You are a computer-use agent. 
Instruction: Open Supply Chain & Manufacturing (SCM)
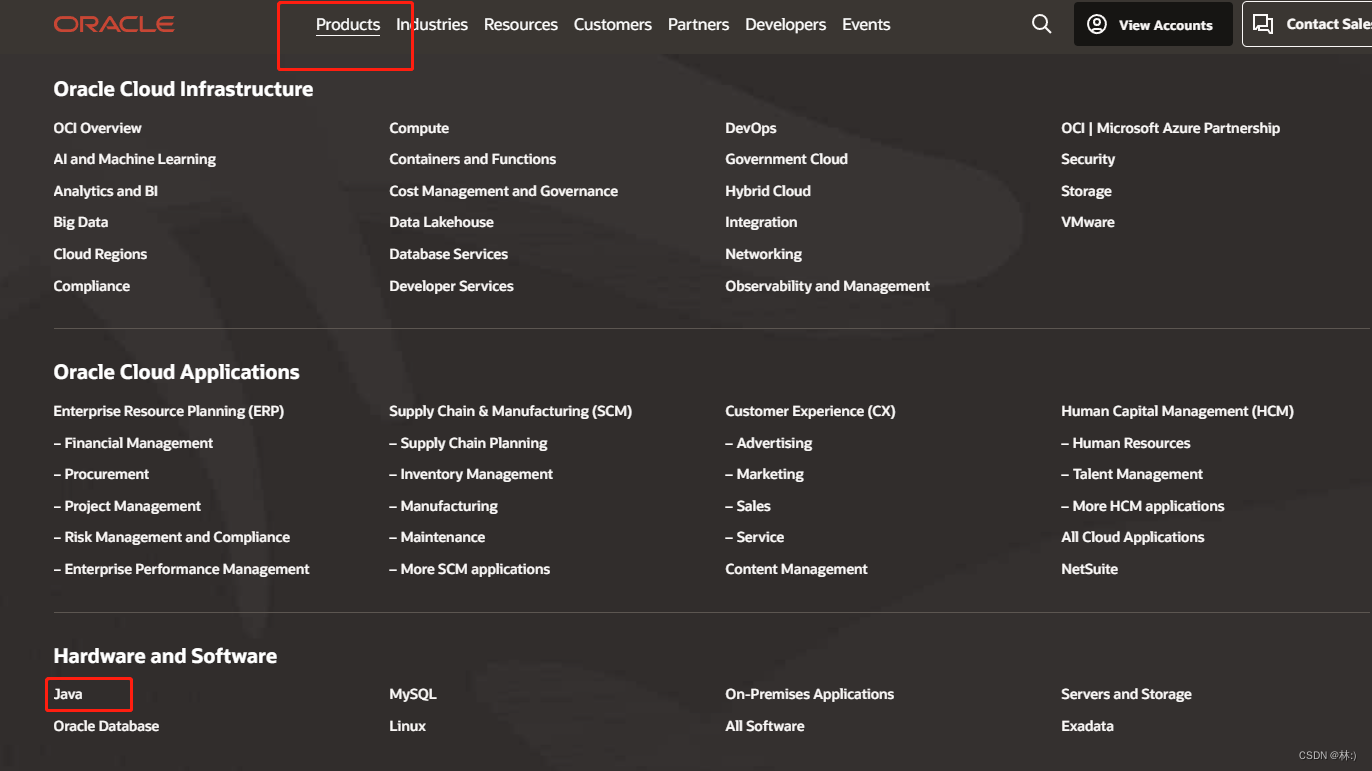pyautogui.click(x=510, y=411)
